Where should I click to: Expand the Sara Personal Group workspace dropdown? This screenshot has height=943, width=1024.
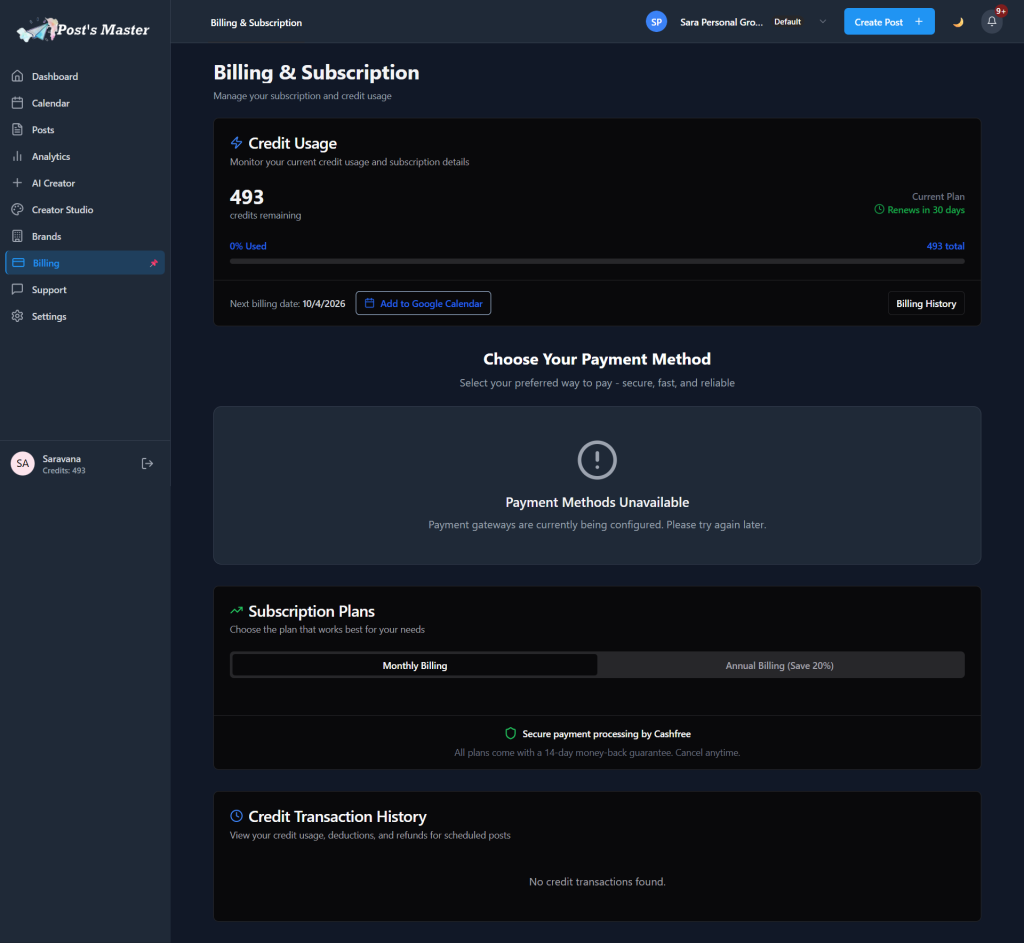(822, 22)
